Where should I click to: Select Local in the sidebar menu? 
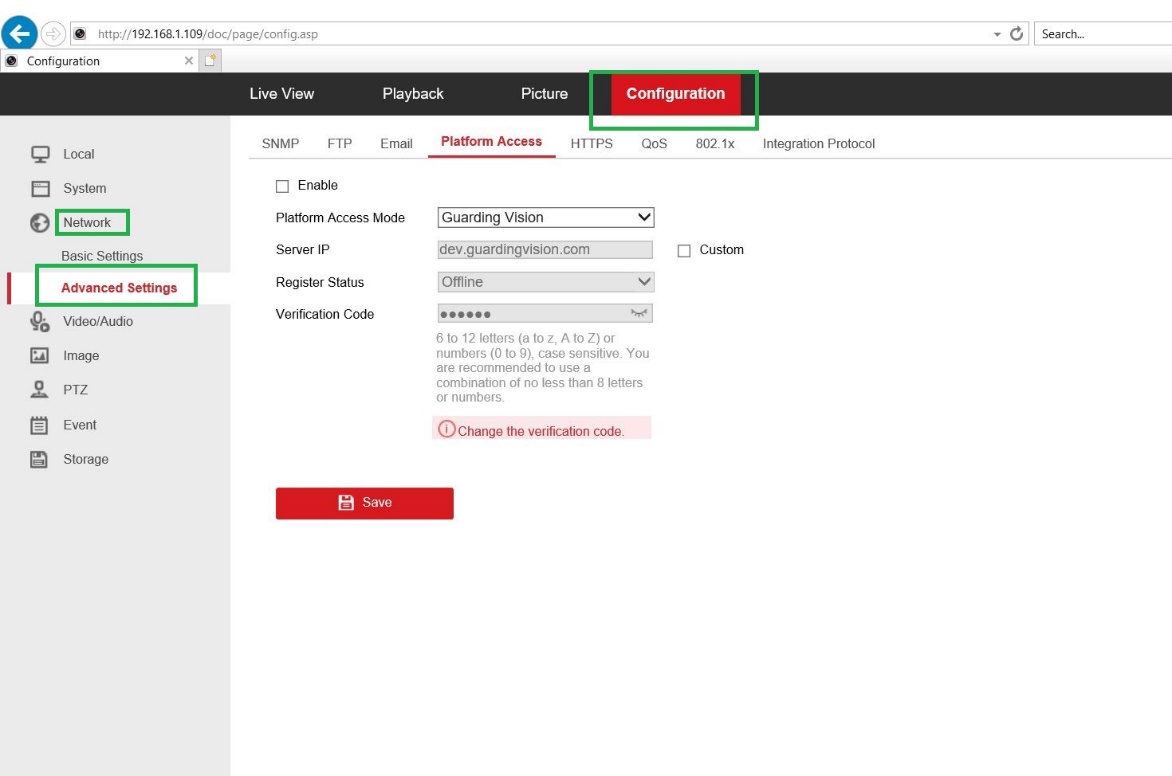coord(78,154)
